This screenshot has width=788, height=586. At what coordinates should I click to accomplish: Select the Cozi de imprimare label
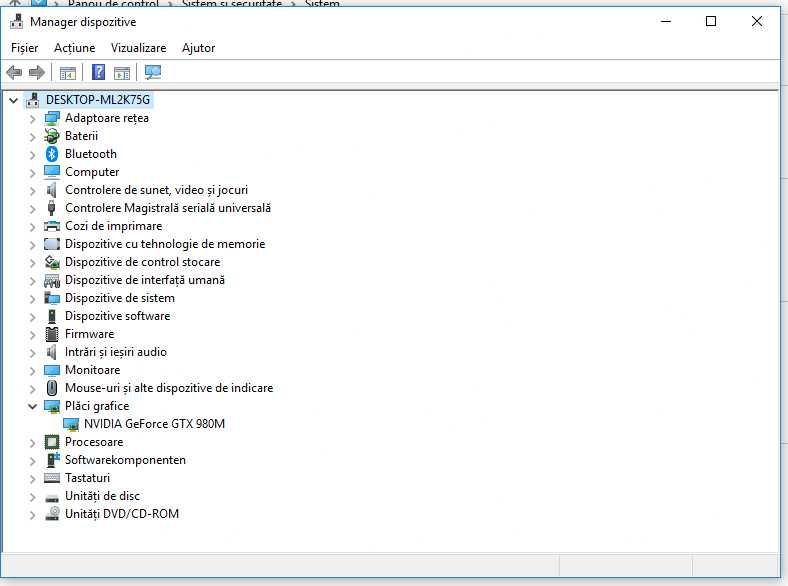tap(114, 226)
